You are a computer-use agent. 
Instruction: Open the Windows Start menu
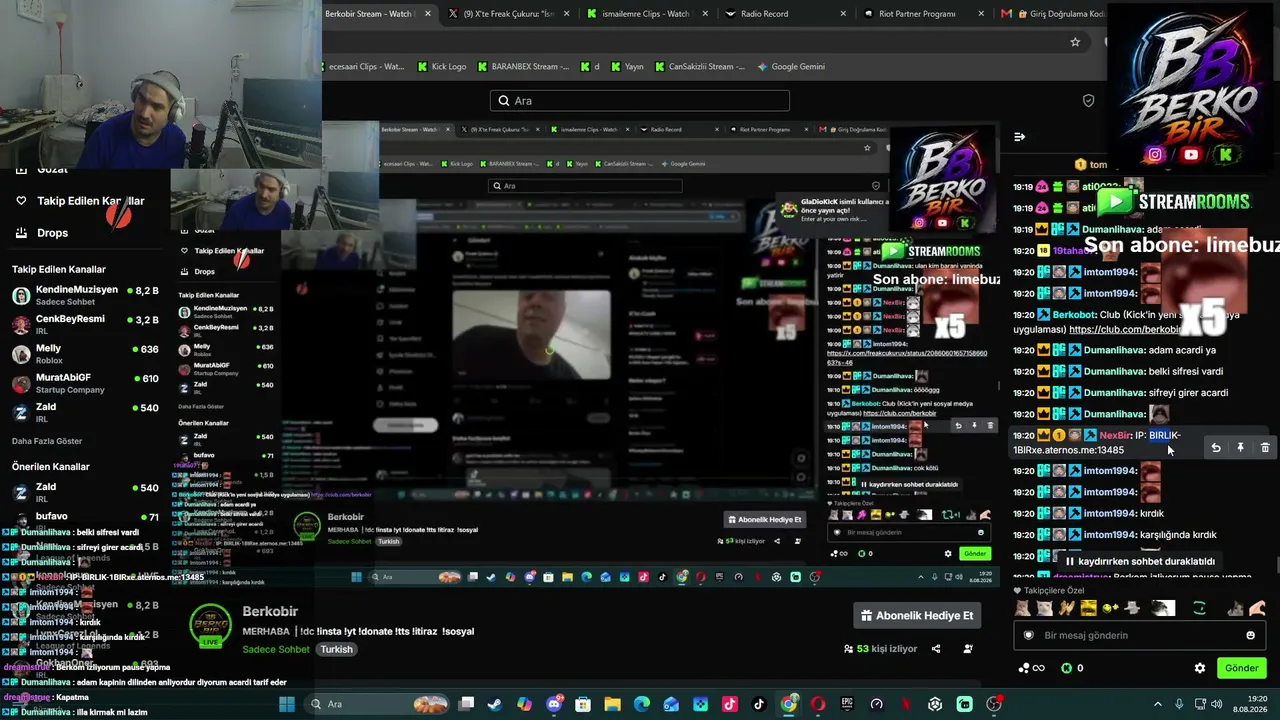[287, 704]
